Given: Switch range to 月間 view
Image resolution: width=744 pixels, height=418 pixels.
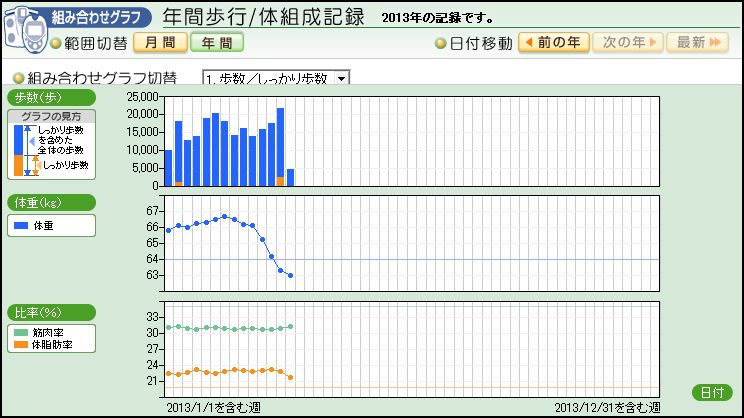Looking at the screenshot, I should [159, 43].
